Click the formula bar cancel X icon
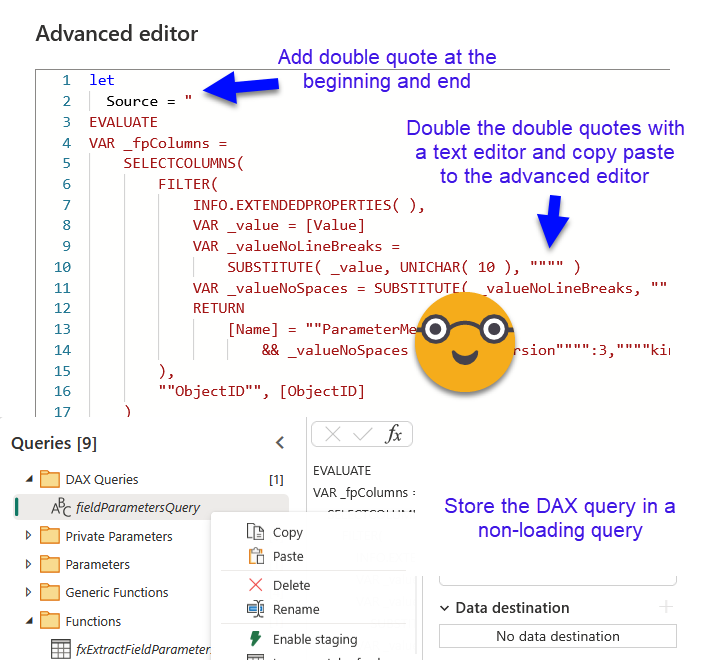Screen dimensions: 702x660 coord(333,434)
